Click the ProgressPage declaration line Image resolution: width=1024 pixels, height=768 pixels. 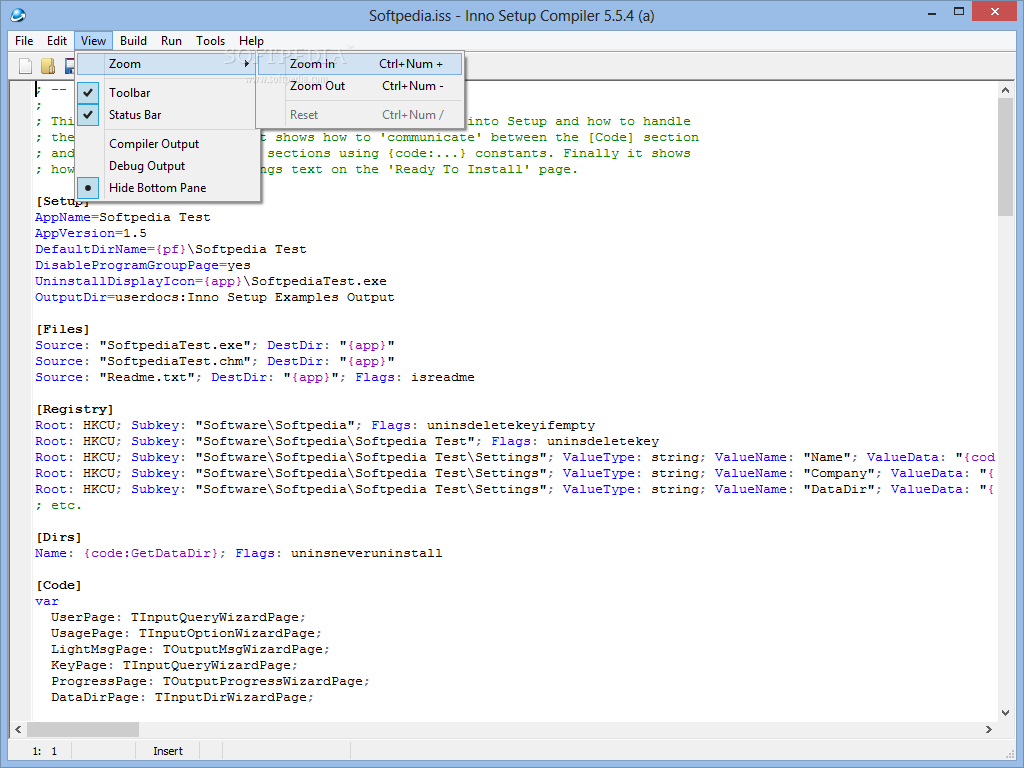coord(210,681)
